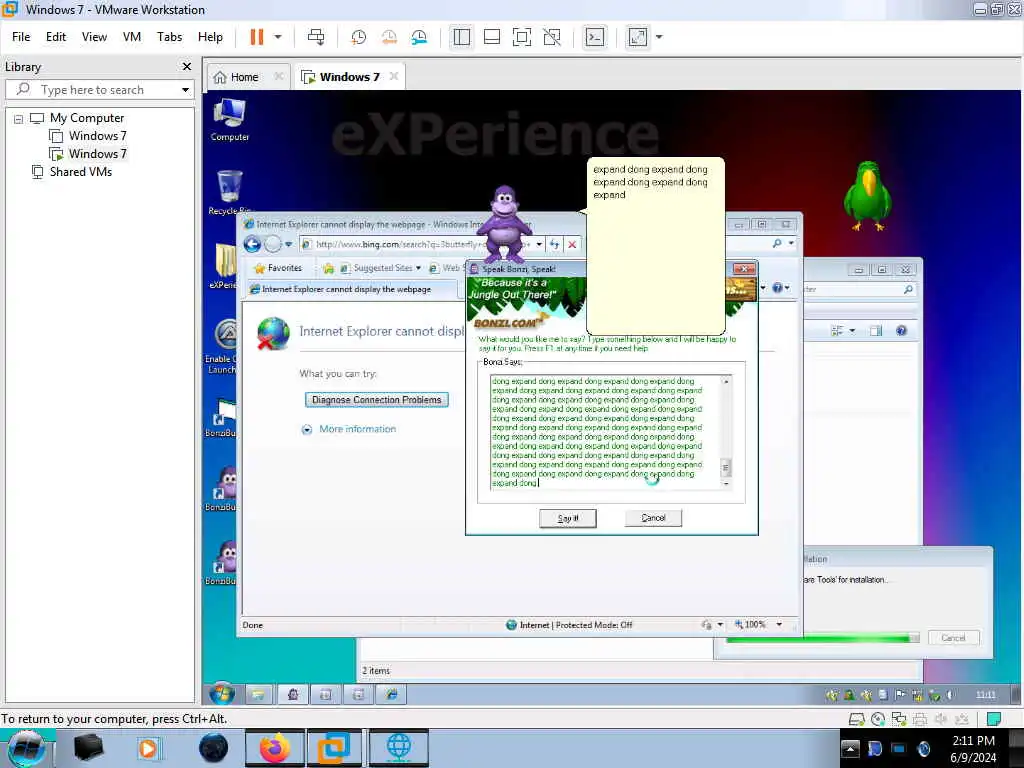Click the installer progress bar in guest

pyautogui.click(x=823, y=638)
